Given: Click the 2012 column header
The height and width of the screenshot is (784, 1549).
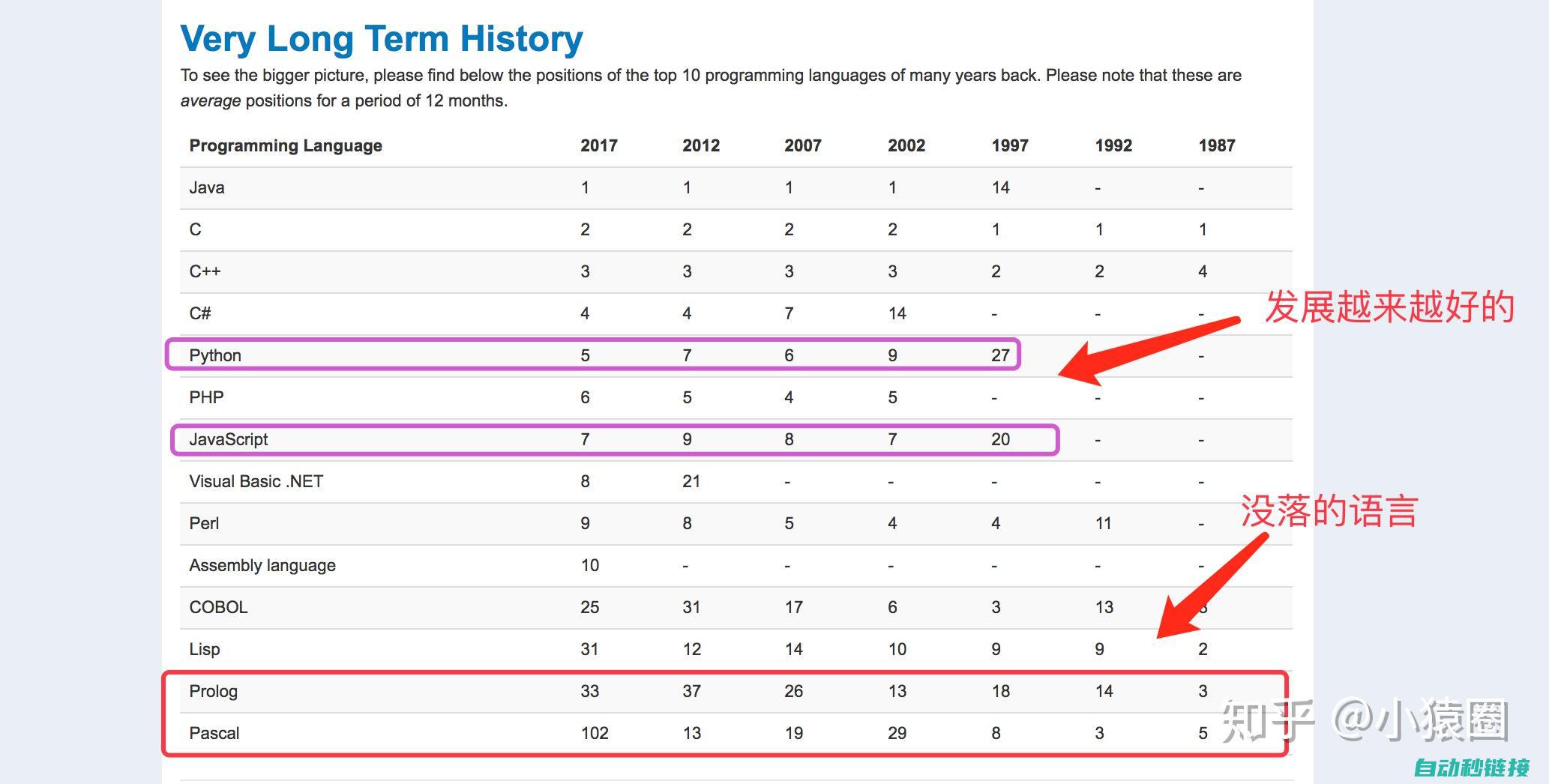Looking at the screenshot, I should point(700,145).
